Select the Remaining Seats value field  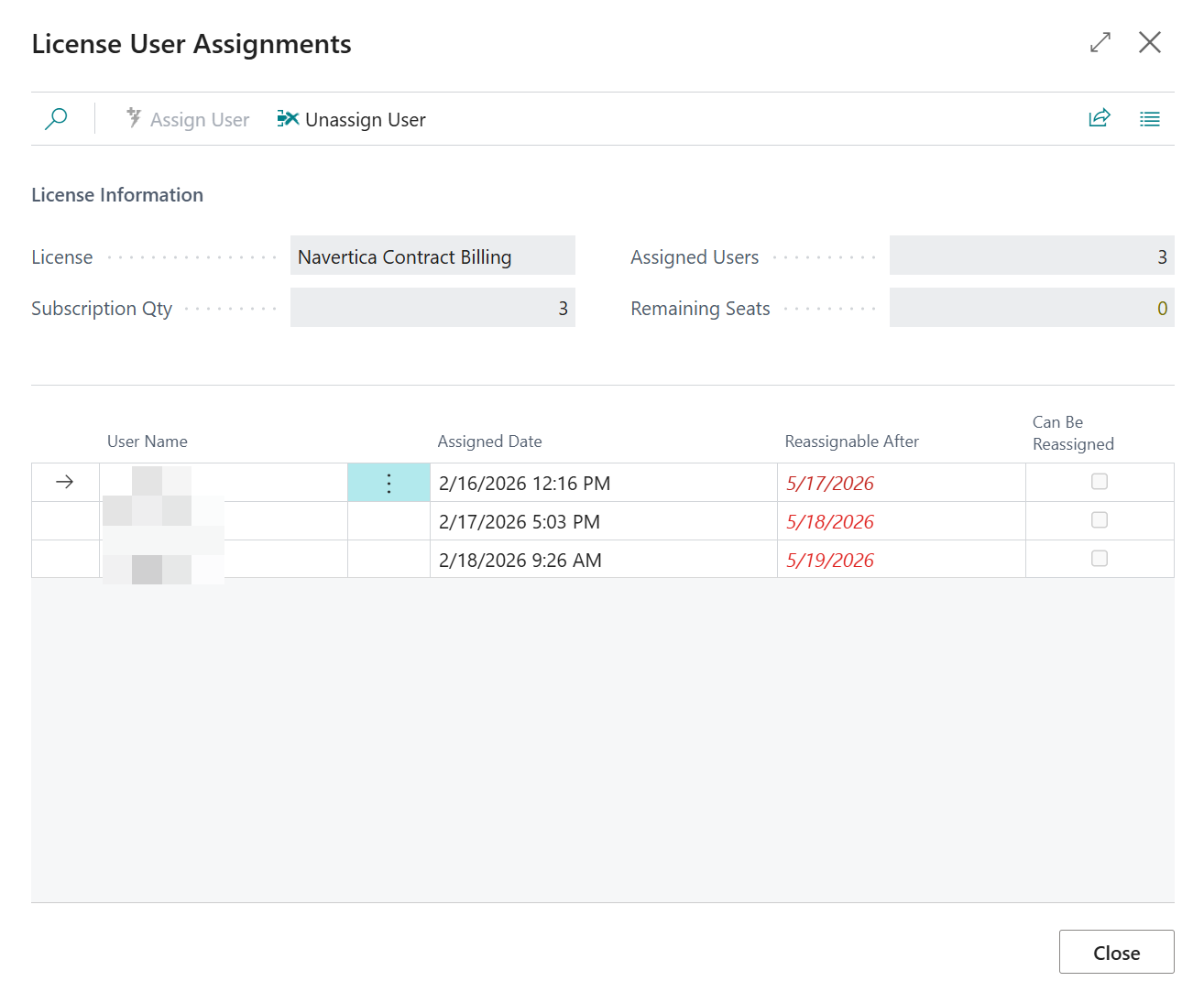point(1032,308)
